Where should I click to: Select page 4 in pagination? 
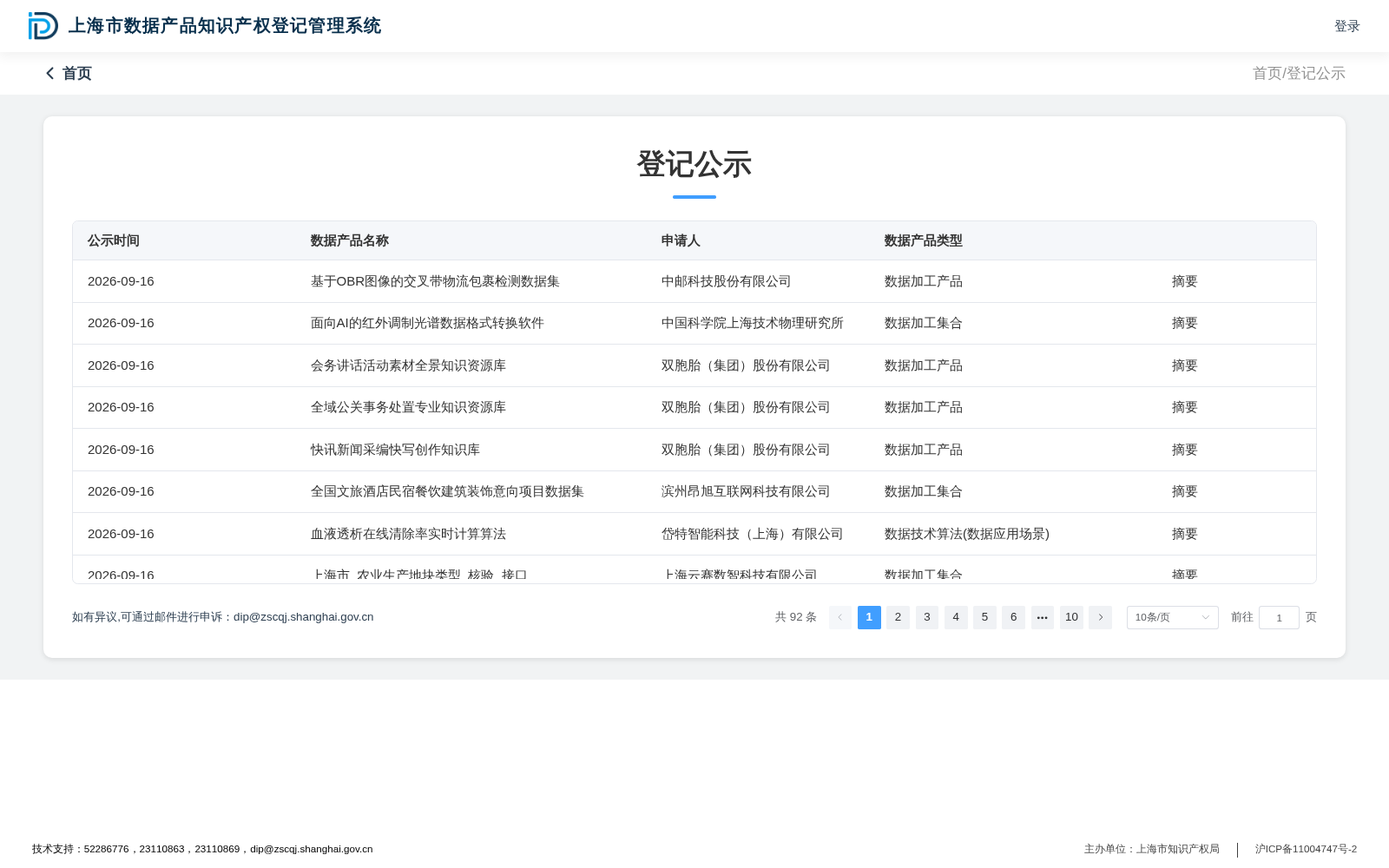click(956, 617)
